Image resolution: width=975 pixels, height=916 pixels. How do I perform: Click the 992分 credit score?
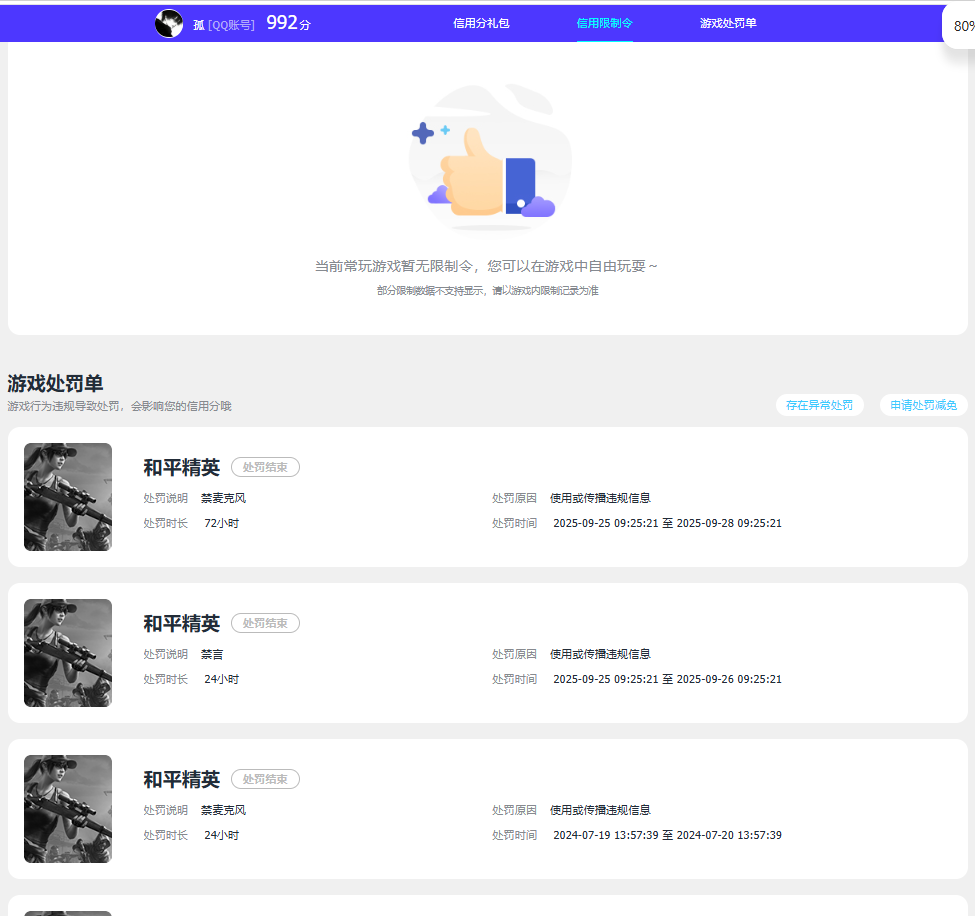pos(288,23)
